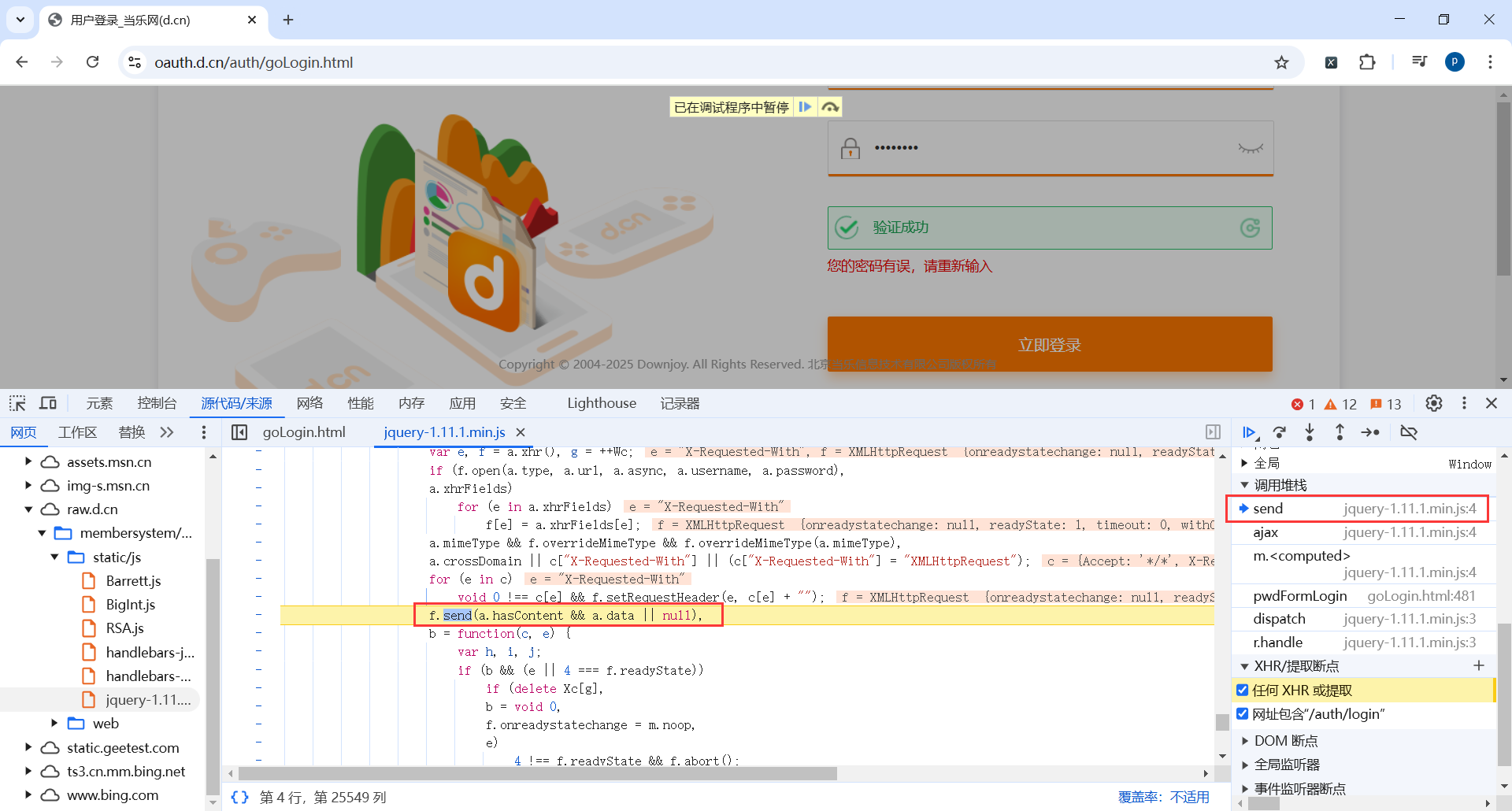This screenshot has height=811, width=1512.
Task: Deactivate all breakpoints
Action: (x=1409, y=432)
